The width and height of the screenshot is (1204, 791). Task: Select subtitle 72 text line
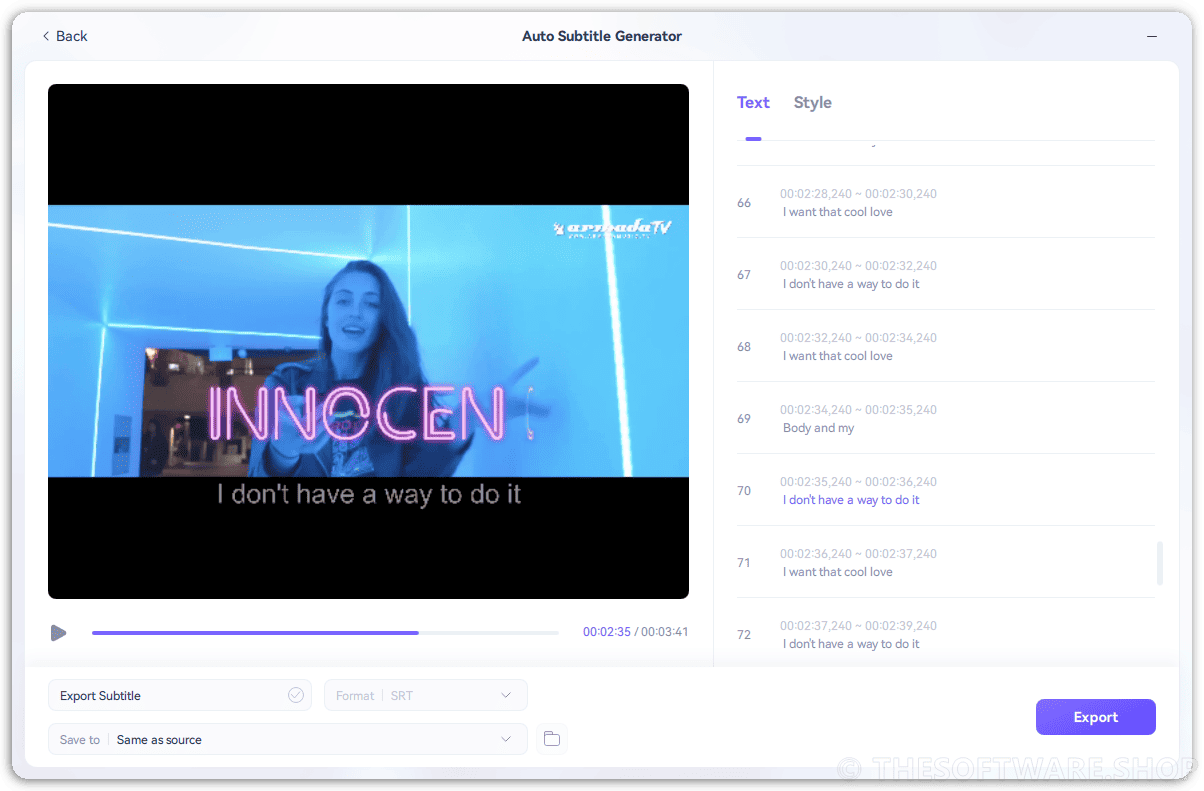(x=851, y=644)
